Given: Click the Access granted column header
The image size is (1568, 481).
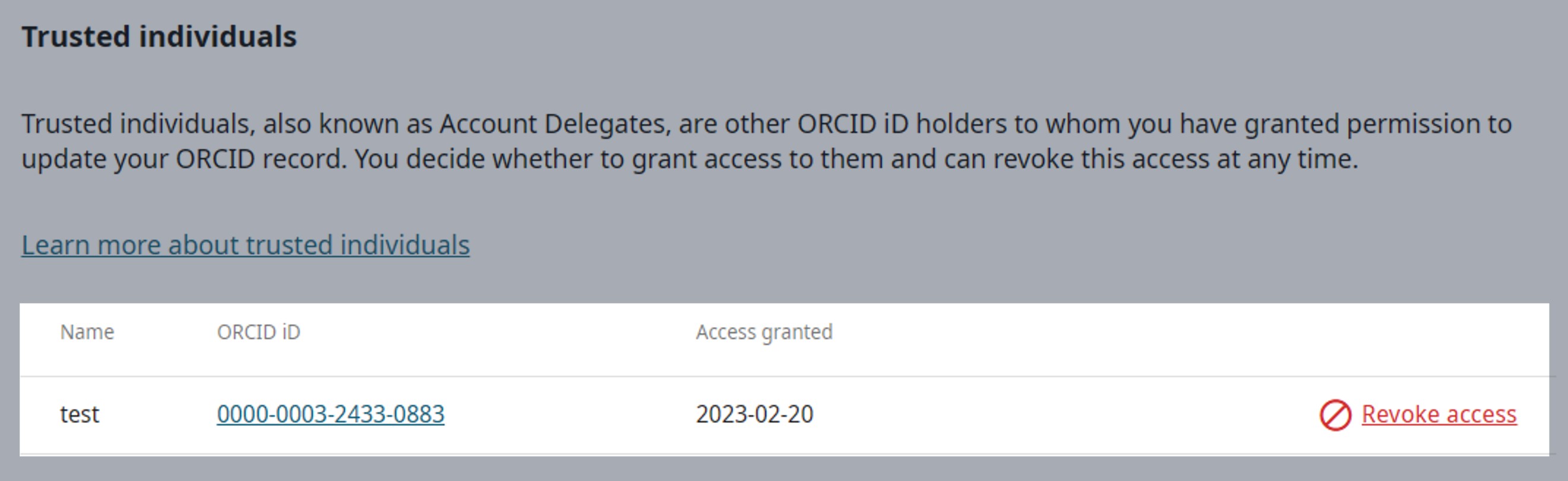Looking at the screenshot, I should [764, 333].
